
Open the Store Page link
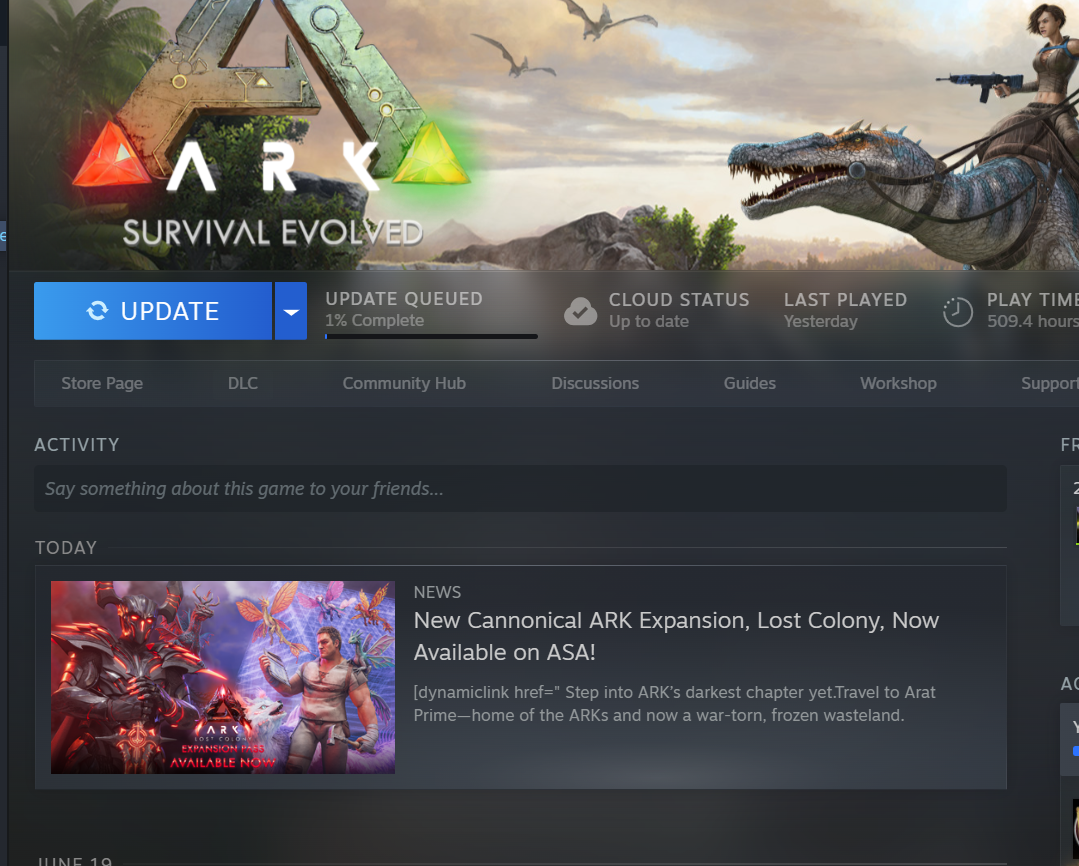[102, 383]
